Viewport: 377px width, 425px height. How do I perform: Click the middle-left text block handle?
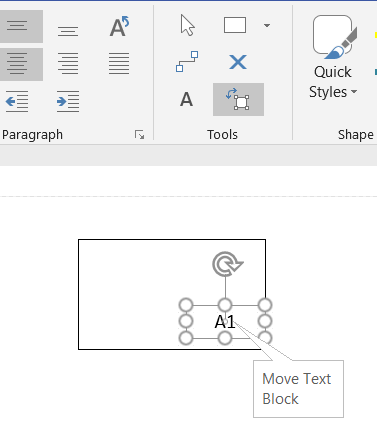pos(186,321)
